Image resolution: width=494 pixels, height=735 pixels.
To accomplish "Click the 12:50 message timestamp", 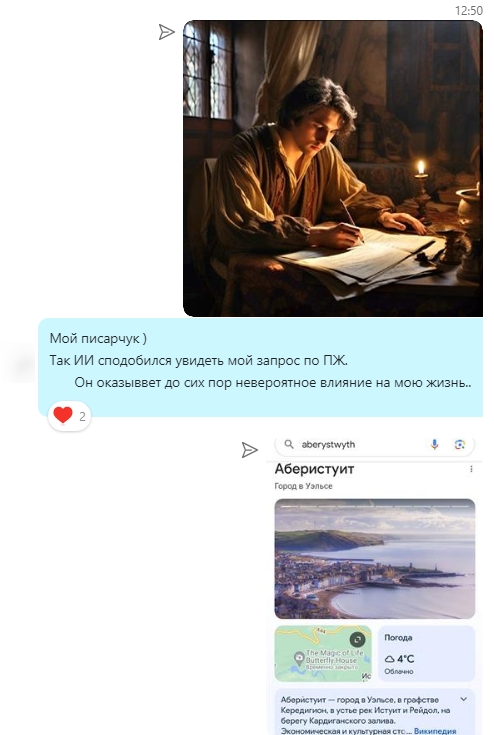I will click(x=469, y=10).
